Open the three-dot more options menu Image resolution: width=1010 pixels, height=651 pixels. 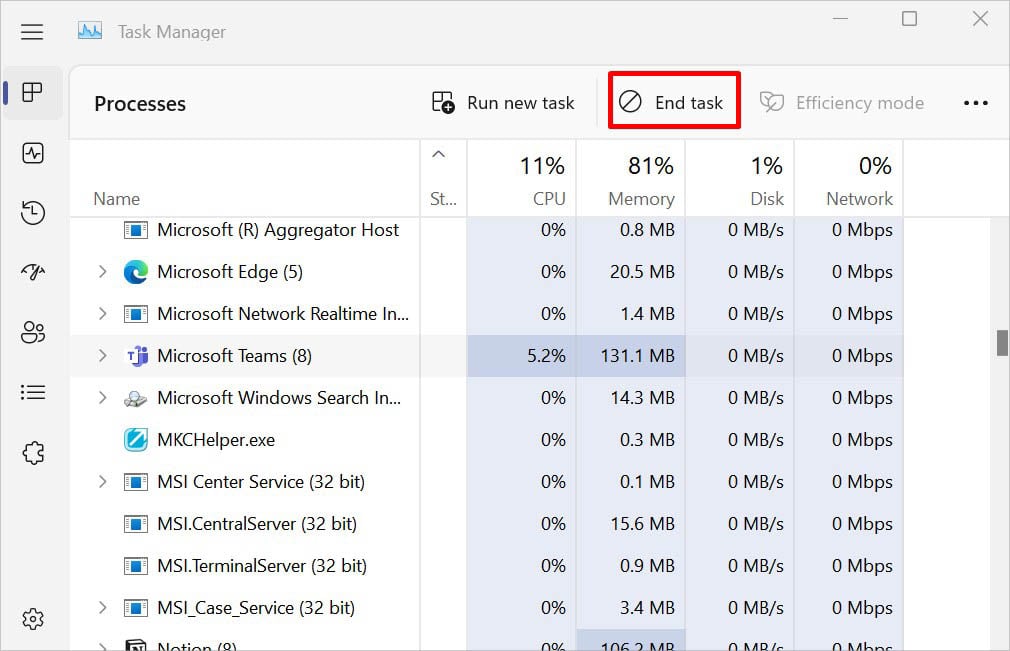tap(975, 103)
